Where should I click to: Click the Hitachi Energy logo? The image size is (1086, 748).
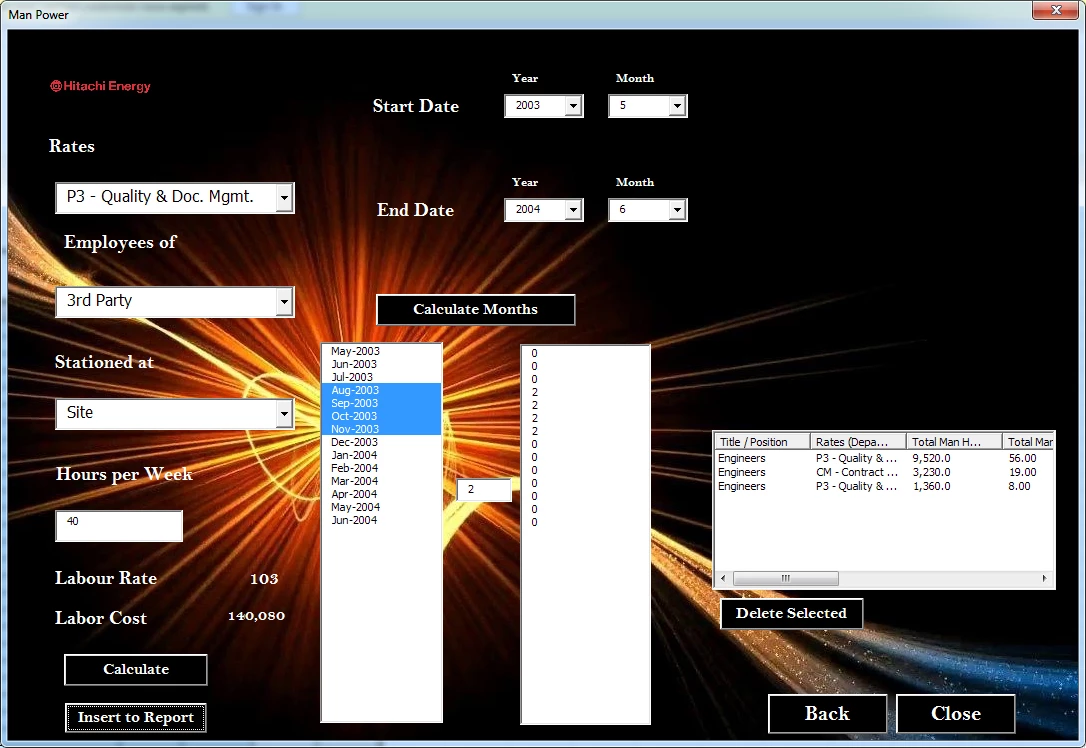click(100, 86)
